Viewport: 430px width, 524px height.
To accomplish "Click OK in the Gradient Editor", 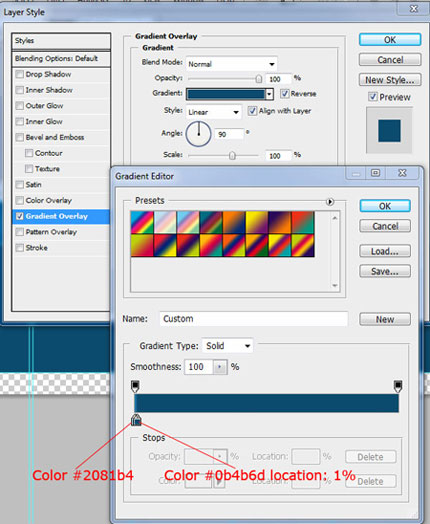I will [385, 206].
